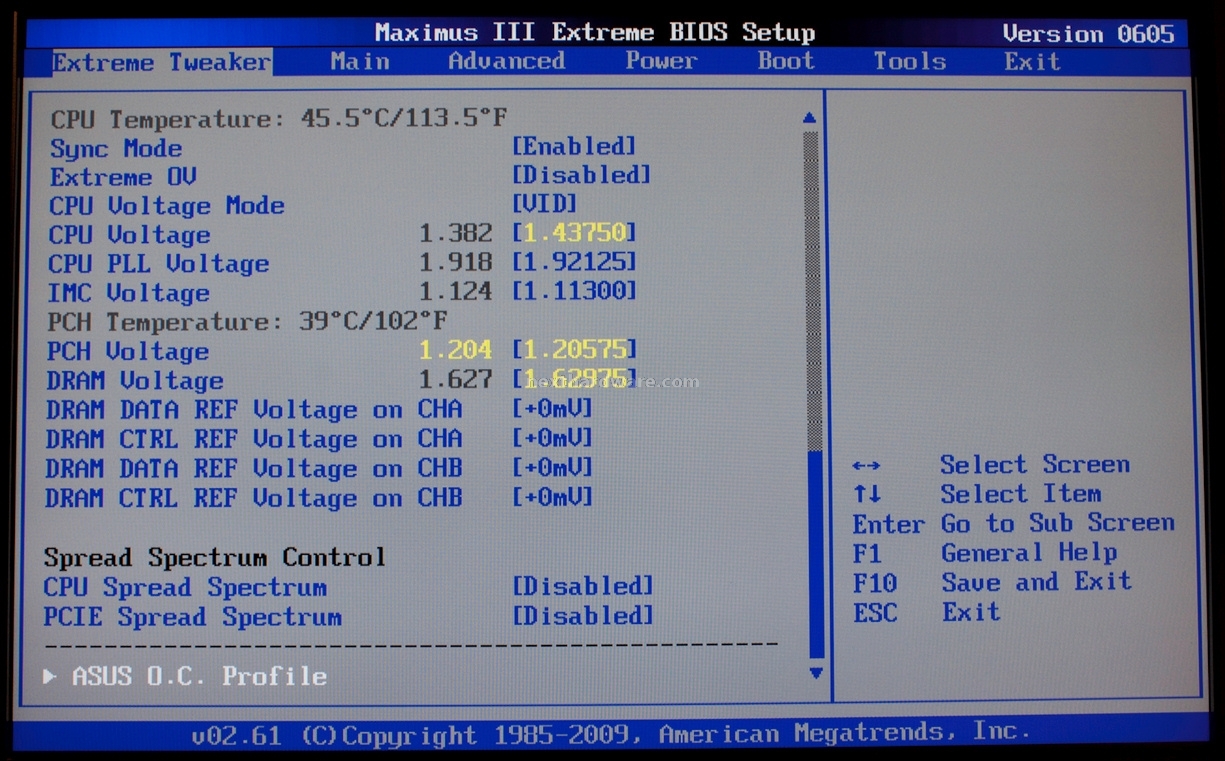Open the Tools tab

[x=909, y=61]
